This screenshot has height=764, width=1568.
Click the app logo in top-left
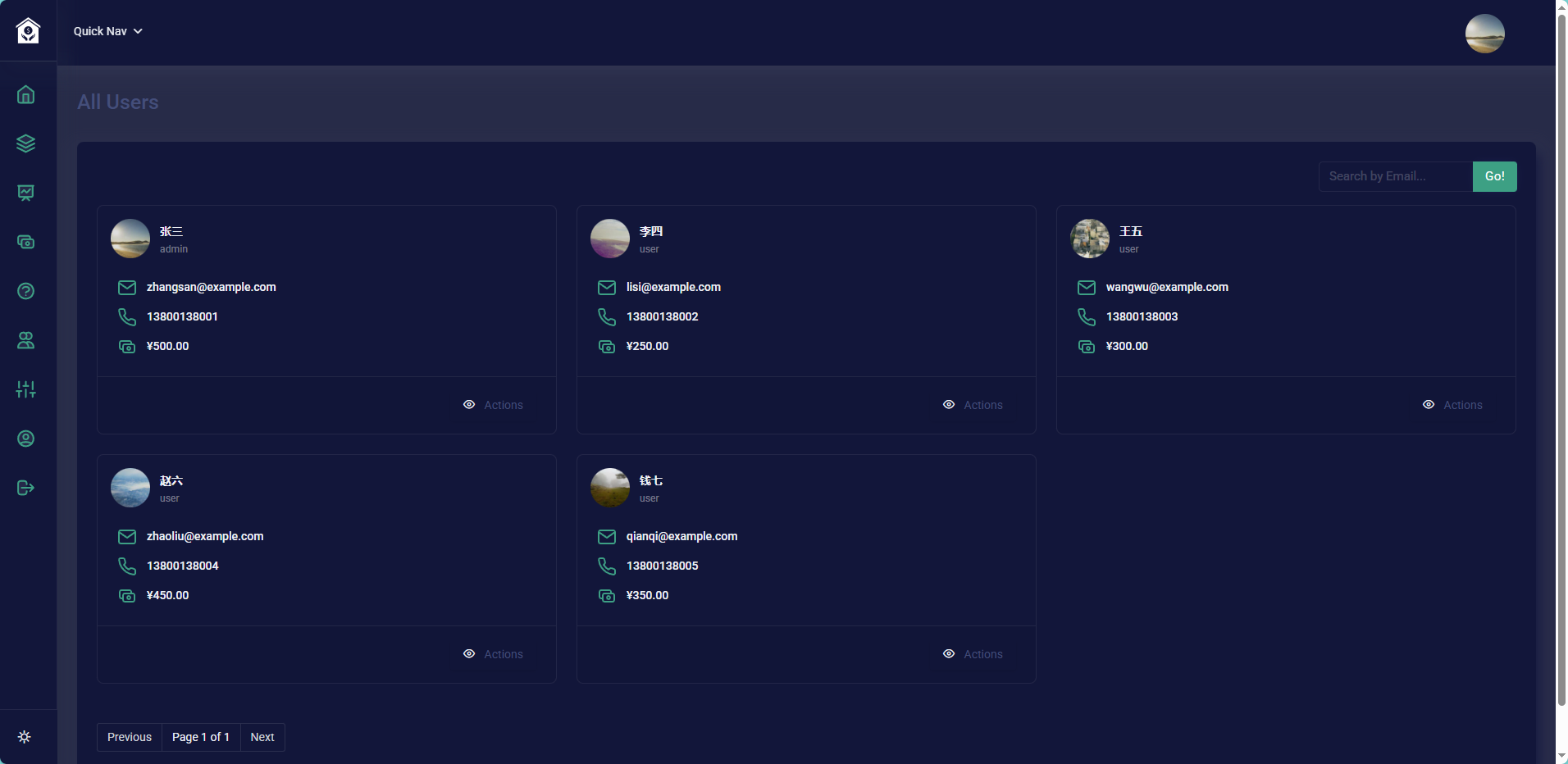tap(28, 31)
